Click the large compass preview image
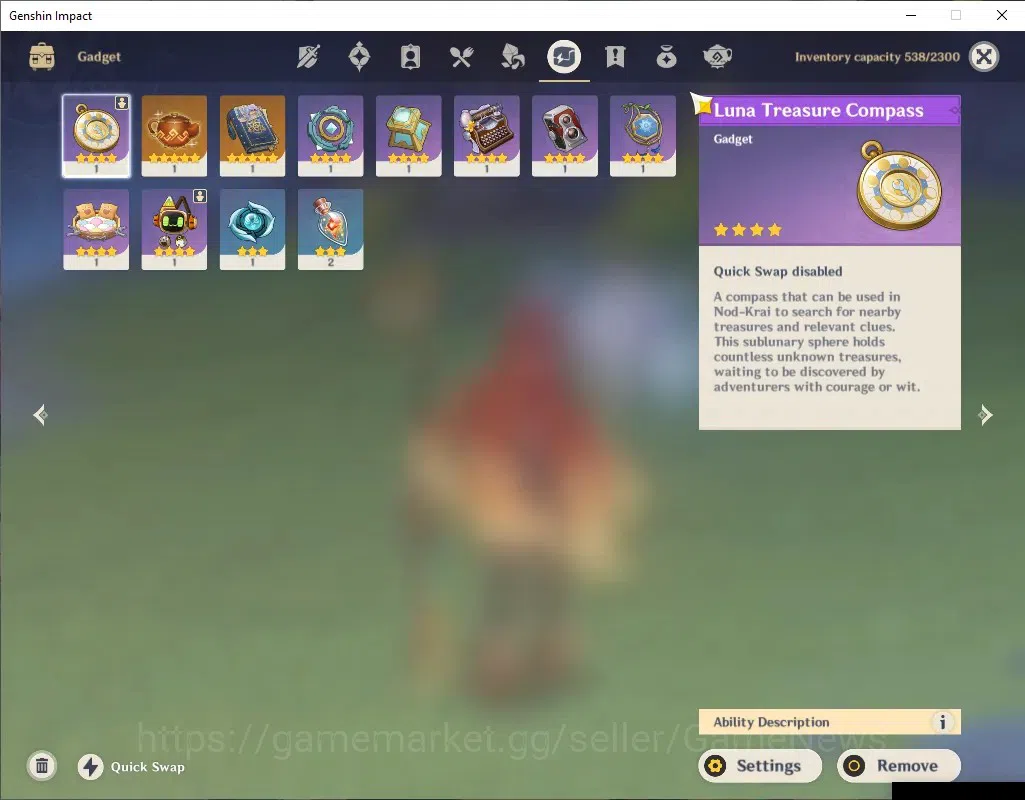Viewport: 1025px width, 800px height. [x=899, y=186]
